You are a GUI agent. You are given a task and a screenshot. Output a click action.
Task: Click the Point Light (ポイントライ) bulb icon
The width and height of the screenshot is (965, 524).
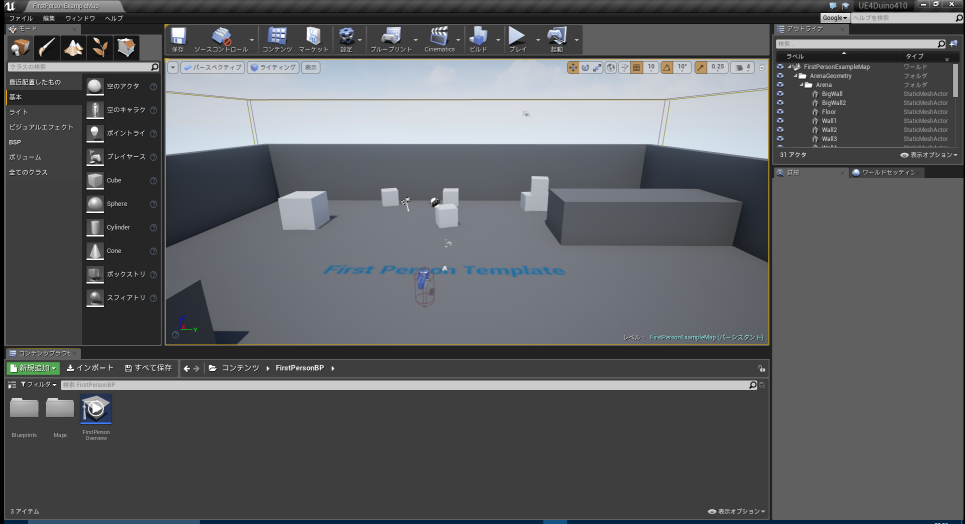click(95, 133)
